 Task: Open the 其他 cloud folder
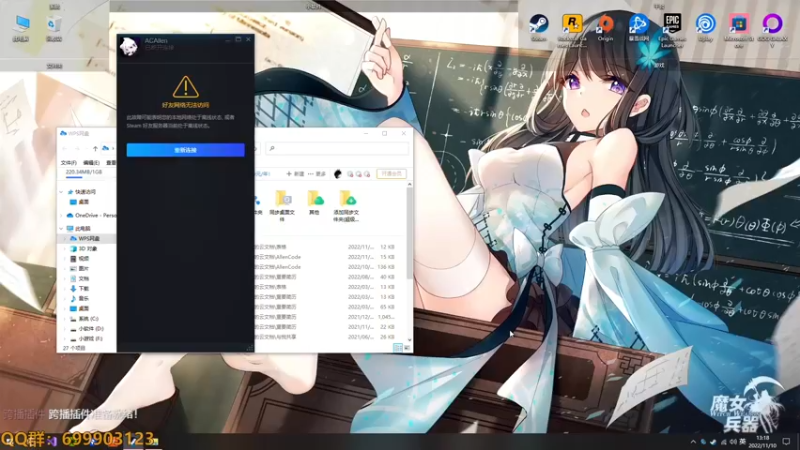pos(315,203)
